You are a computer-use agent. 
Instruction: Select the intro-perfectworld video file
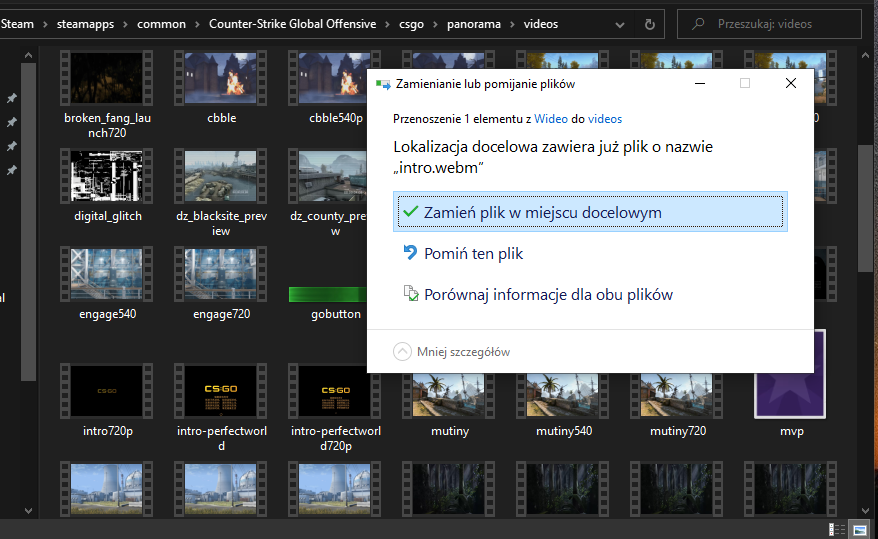221,408
